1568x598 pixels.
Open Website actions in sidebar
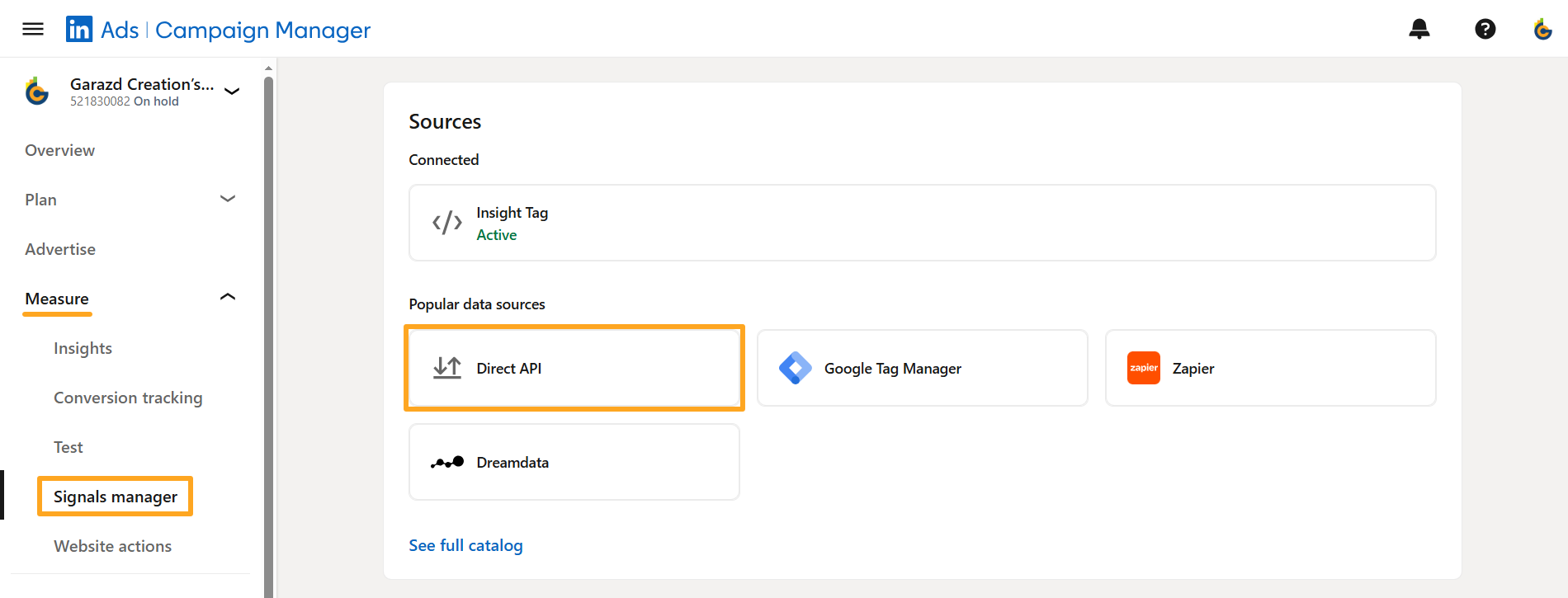coord(112,546)
